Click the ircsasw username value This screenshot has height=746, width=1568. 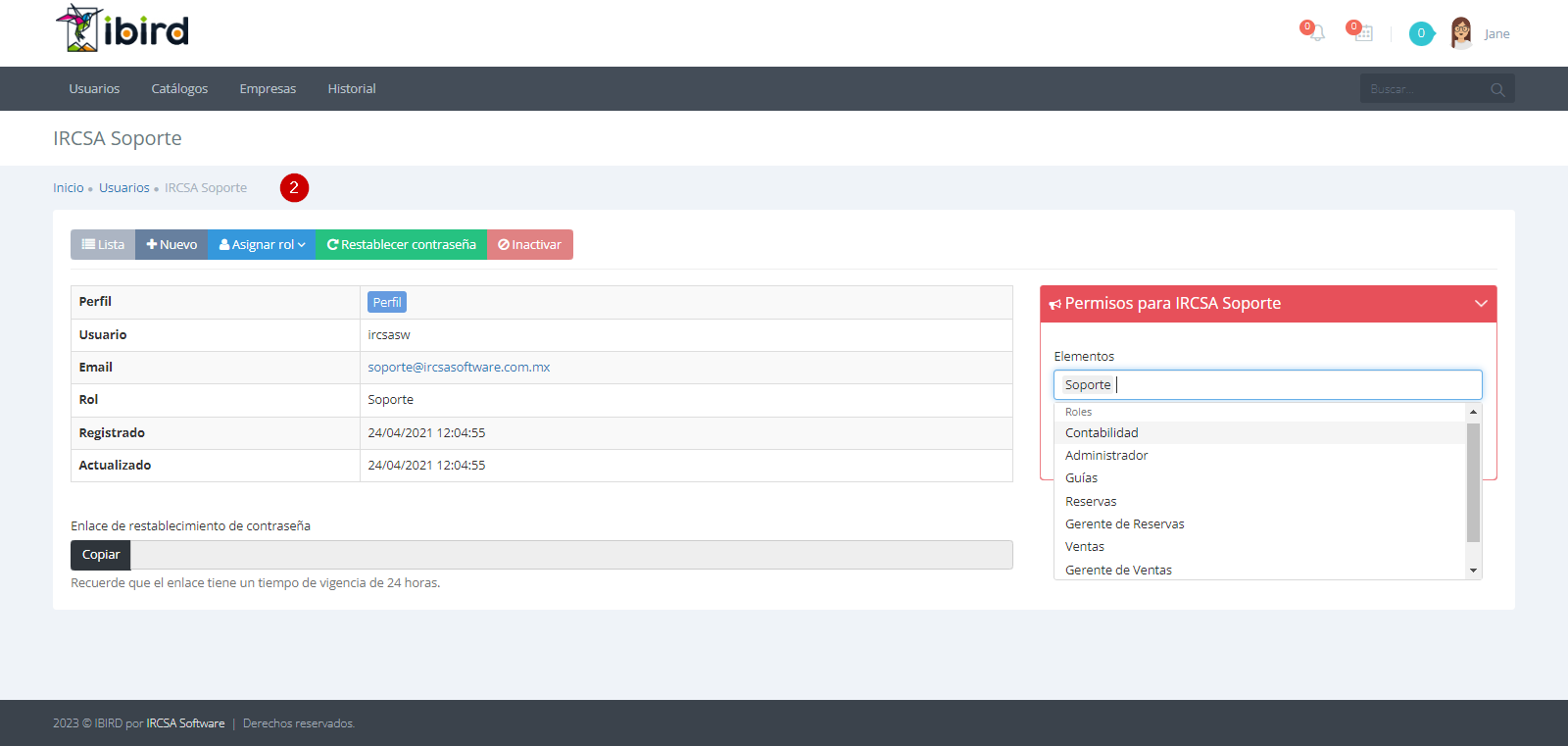(389, 335)
